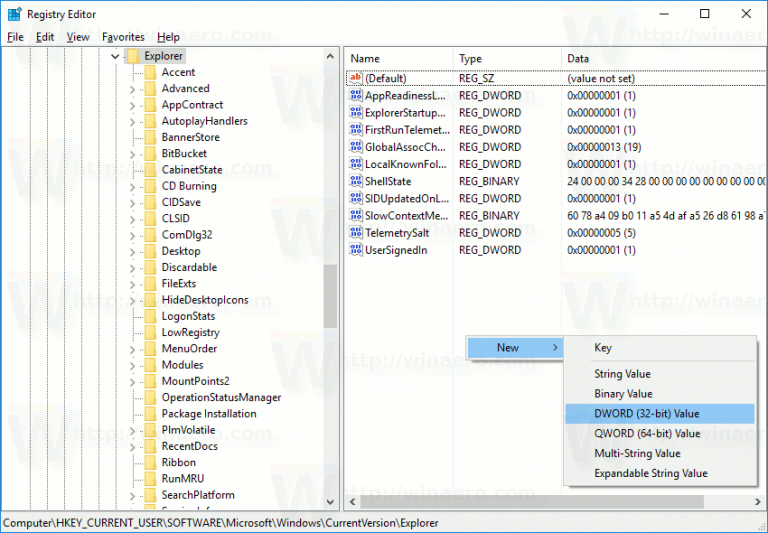Select the Desktop key in tree

coord(181,251)
